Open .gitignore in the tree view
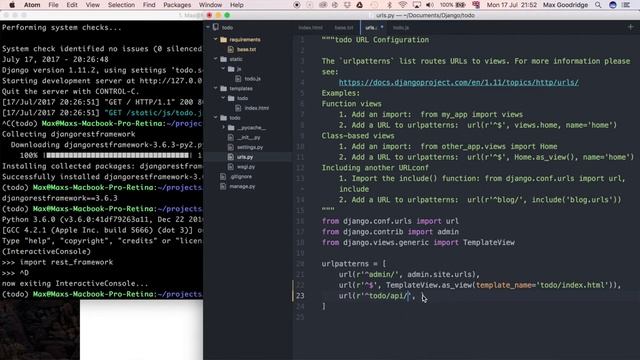 241,177
